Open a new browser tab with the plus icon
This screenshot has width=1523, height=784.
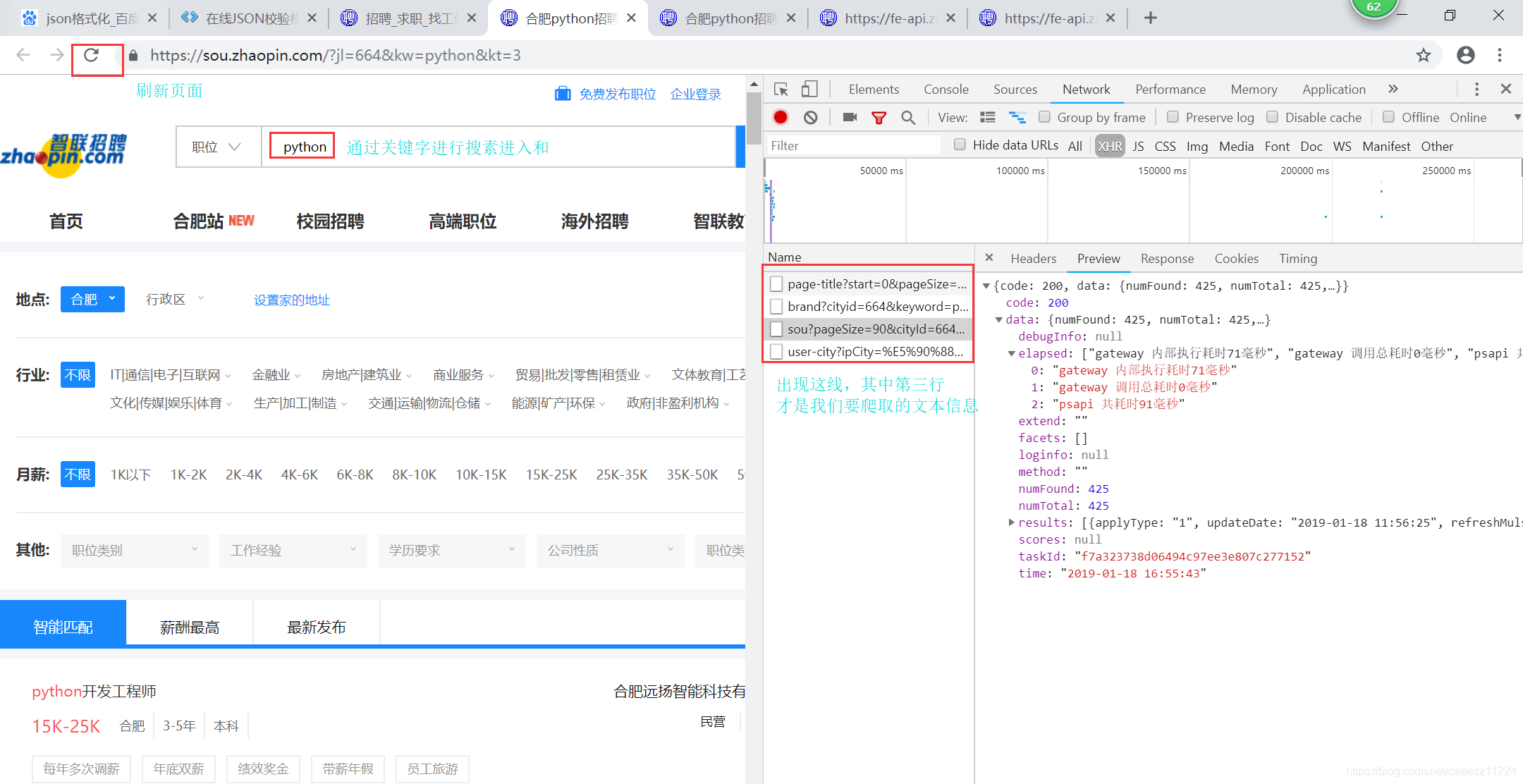coord(1151,18)
